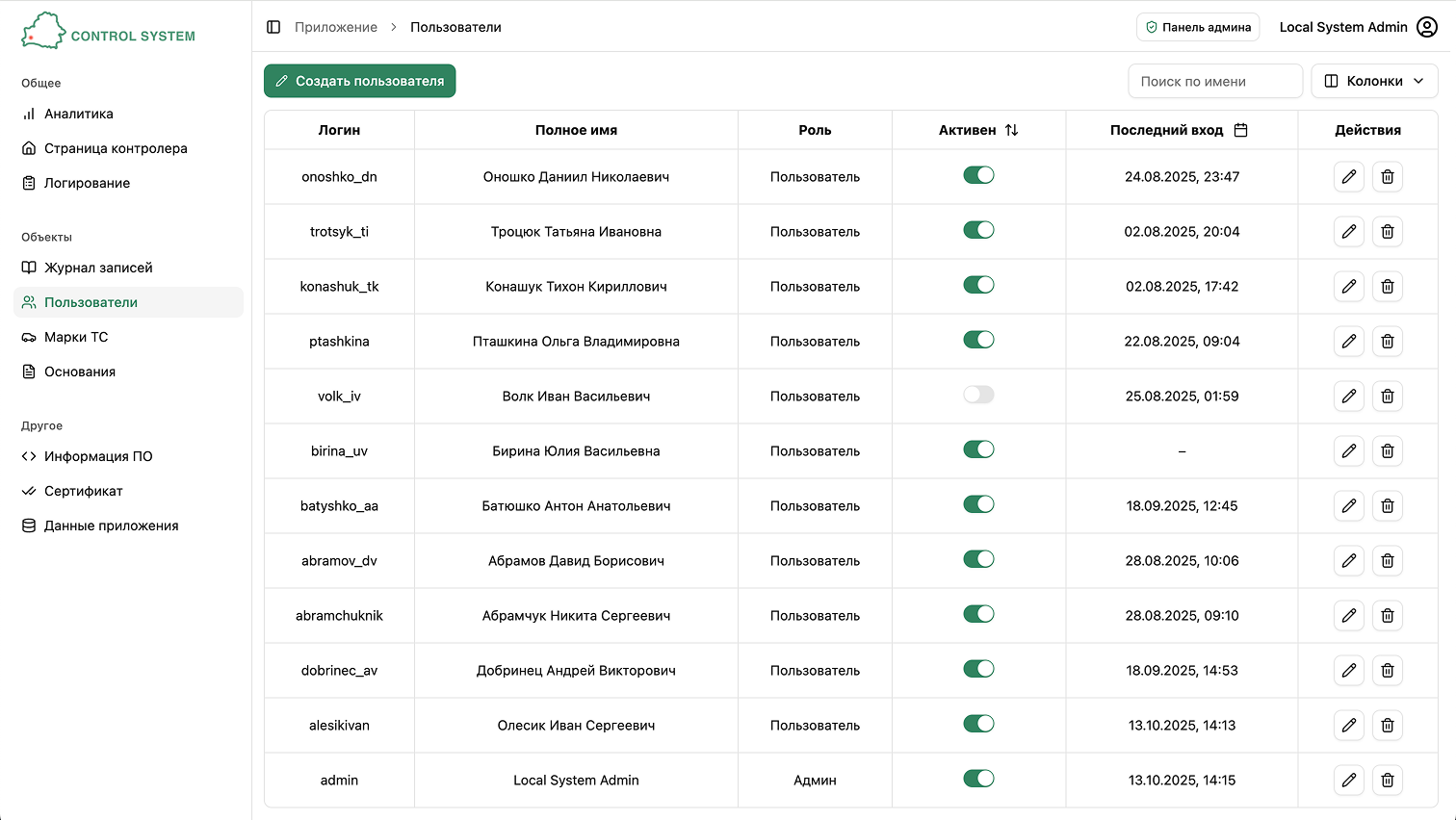Edit user abramchuknik with the pencil icon

[x=1349, y=616]
